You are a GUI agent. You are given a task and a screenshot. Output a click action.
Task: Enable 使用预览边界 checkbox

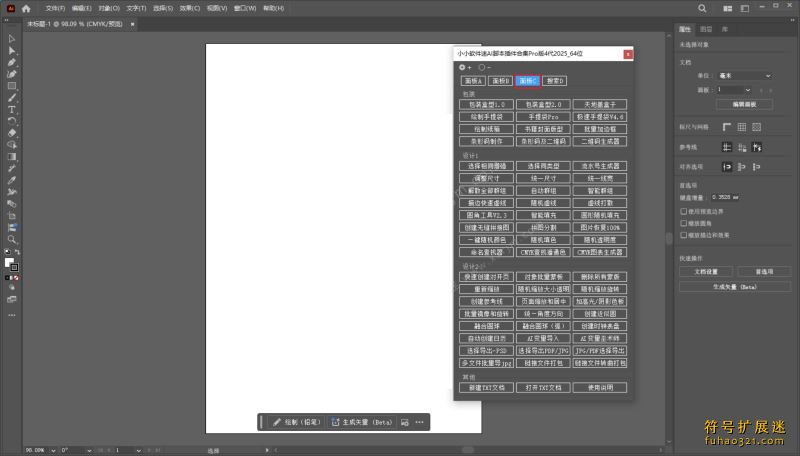pyautogui.click(x=684, y=211)
